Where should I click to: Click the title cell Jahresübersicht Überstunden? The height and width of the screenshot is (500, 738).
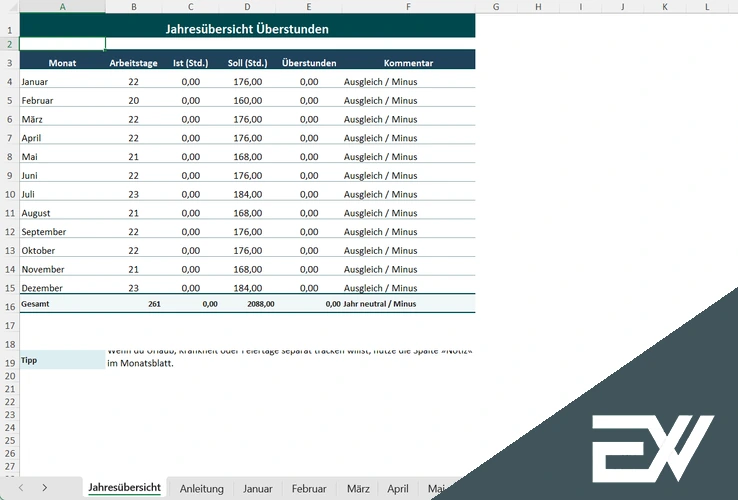pos(248,26)
